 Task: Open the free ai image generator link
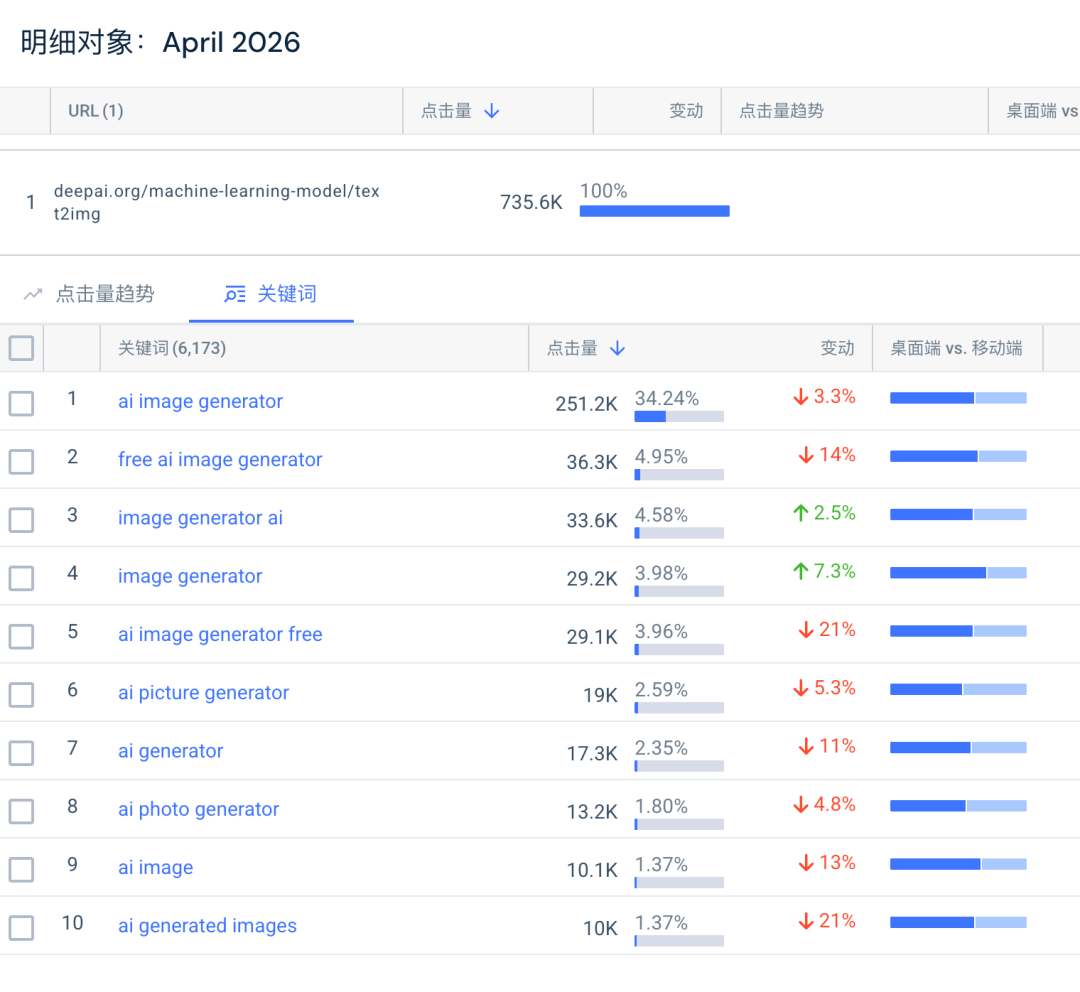pyautogui.click(x=220, y=459)
